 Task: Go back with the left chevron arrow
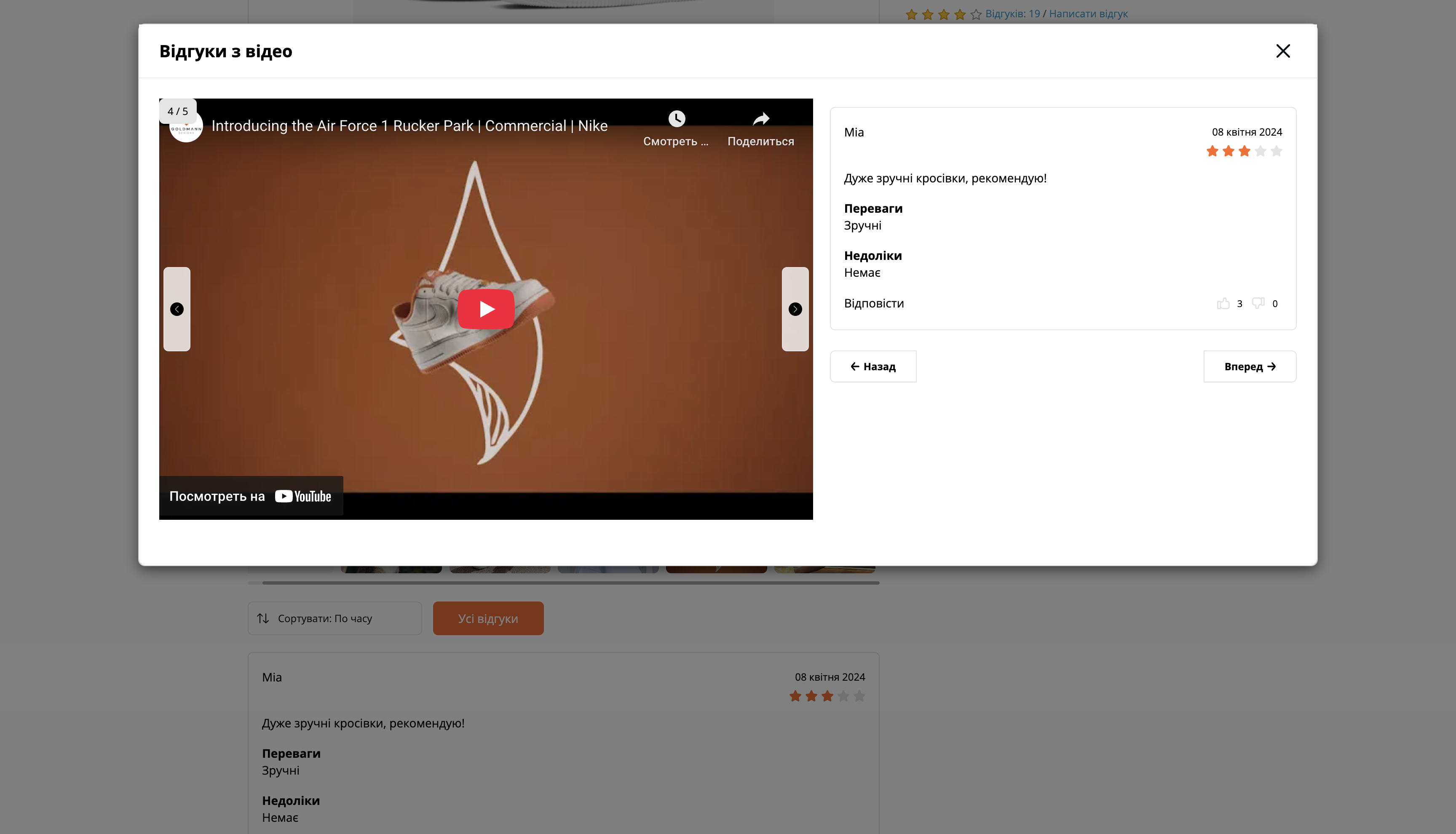177,309
